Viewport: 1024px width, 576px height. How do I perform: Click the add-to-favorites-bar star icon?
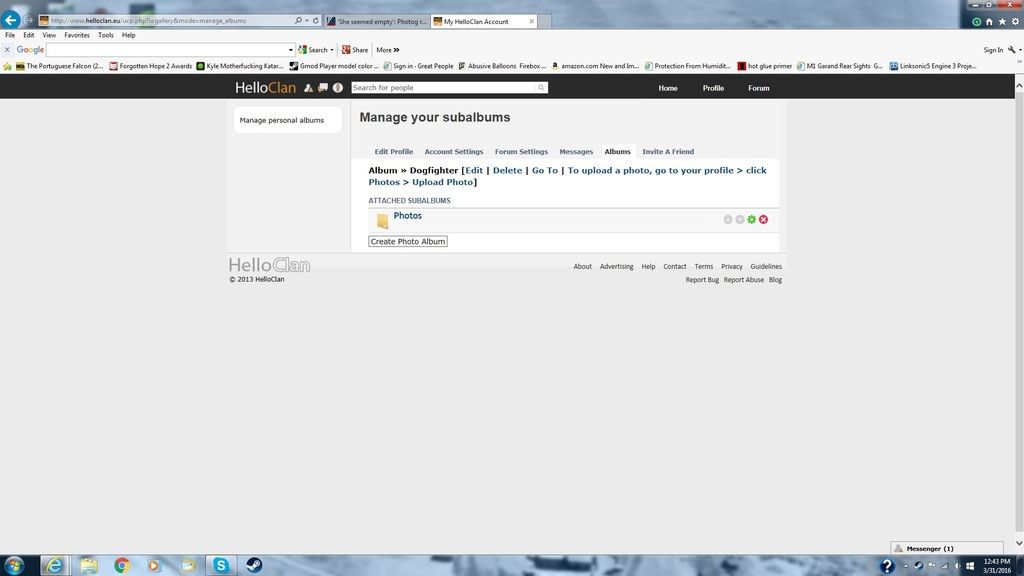coord(7,66)
